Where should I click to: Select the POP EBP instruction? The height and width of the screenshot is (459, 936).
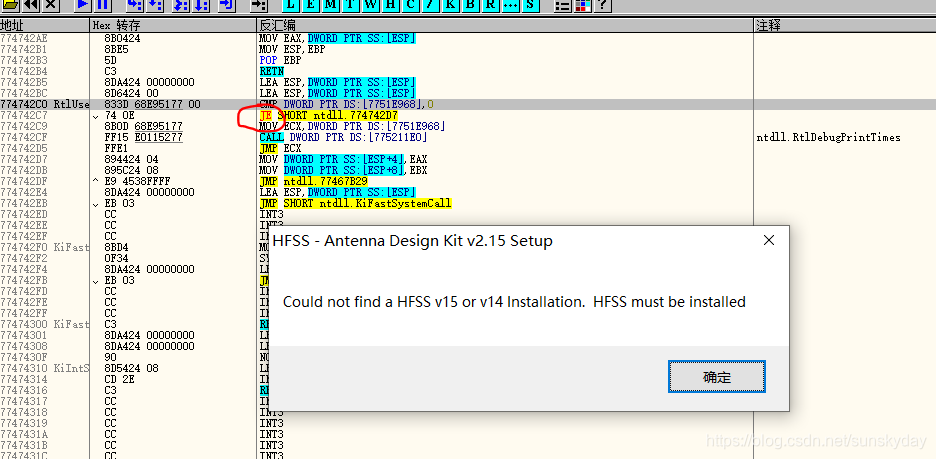click(x=281, y=60)
